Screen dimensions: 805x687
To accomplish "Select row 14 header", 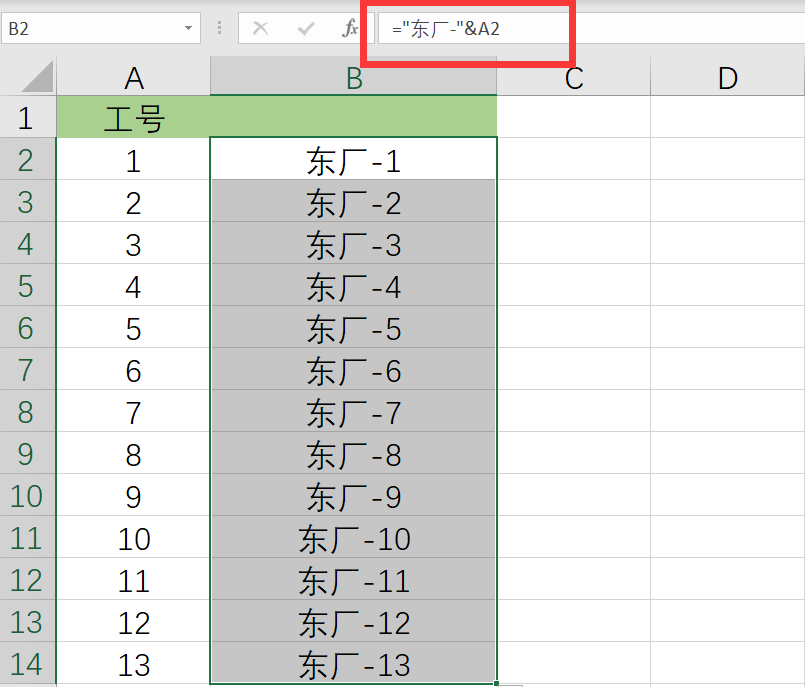I will (x=28, y=664).
